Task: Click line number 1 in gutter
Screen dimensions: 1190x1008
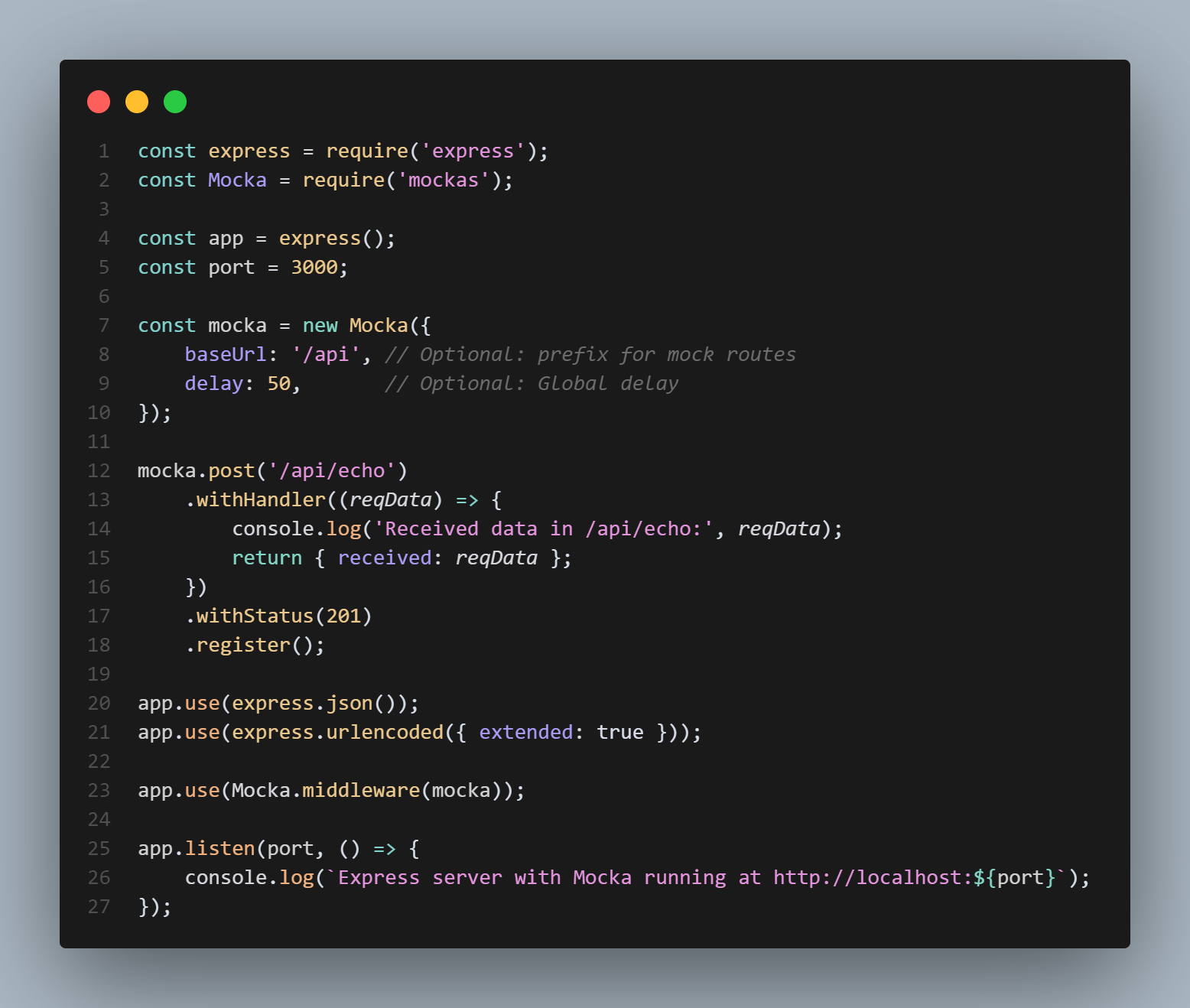Action: pos(103,151)
